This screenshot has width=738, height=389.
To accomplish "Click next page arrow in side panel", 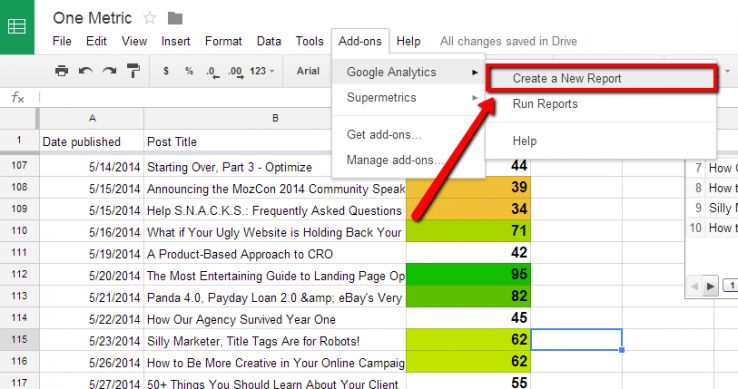I will [x=710, y=286].
